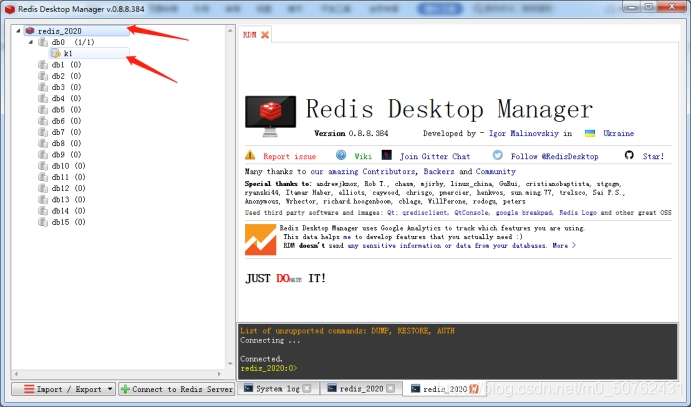Screen dimensions: 692x407
Task: Open the Star! link
Action: point(653,156)
